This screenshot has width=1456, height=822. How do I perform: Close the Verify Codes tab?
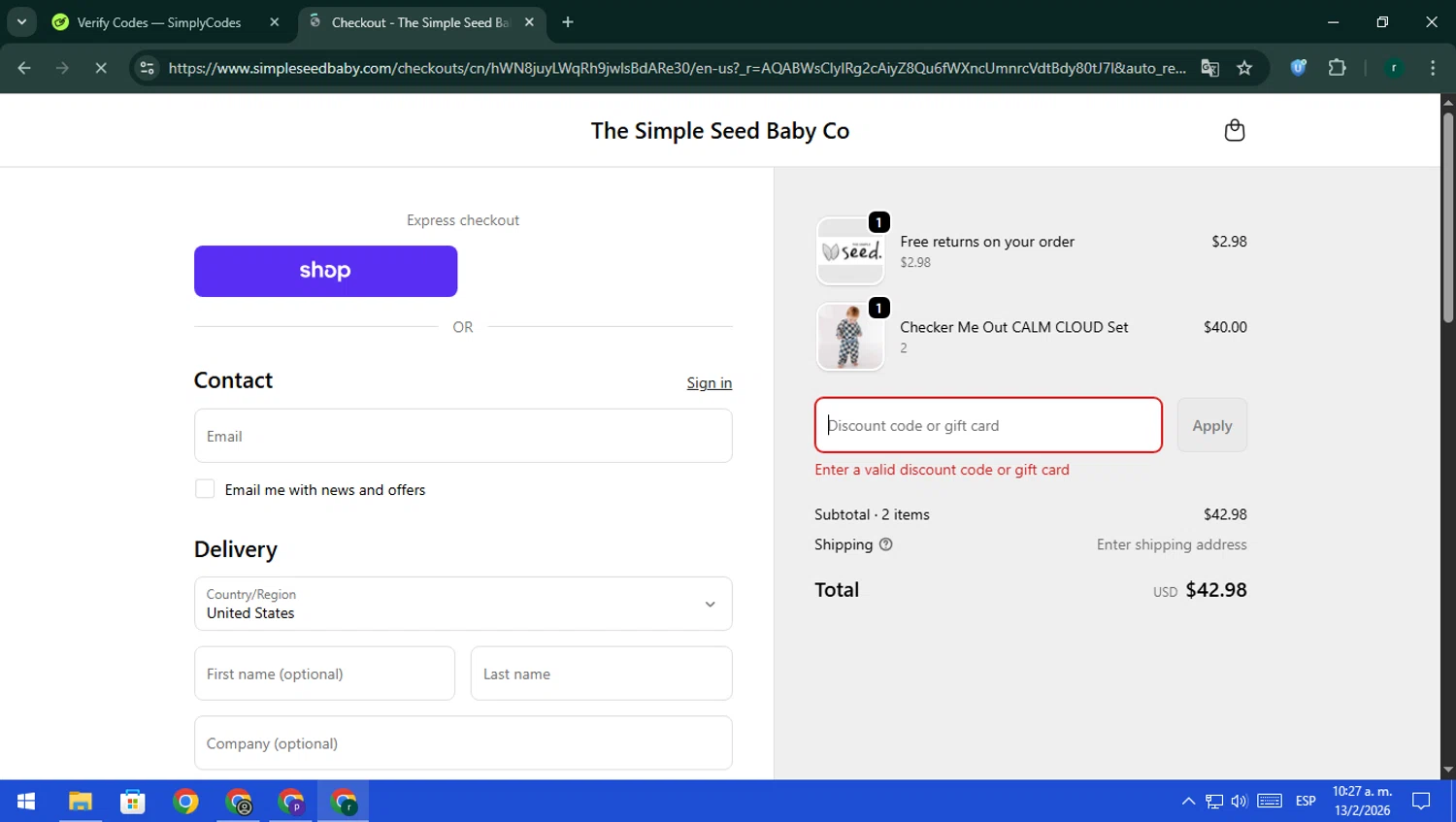275,22
